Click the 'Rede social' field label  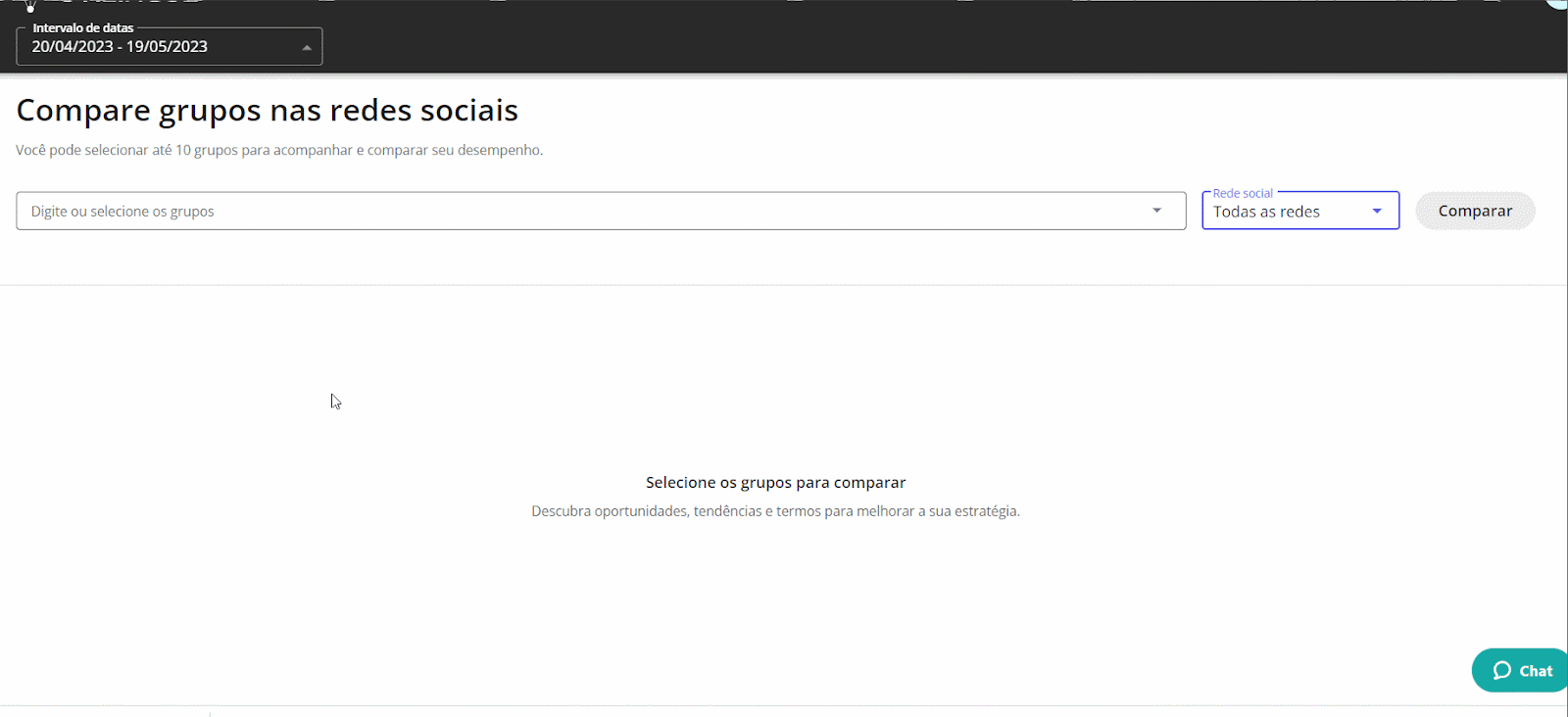pyautogui.click(x=1243, y=193)
